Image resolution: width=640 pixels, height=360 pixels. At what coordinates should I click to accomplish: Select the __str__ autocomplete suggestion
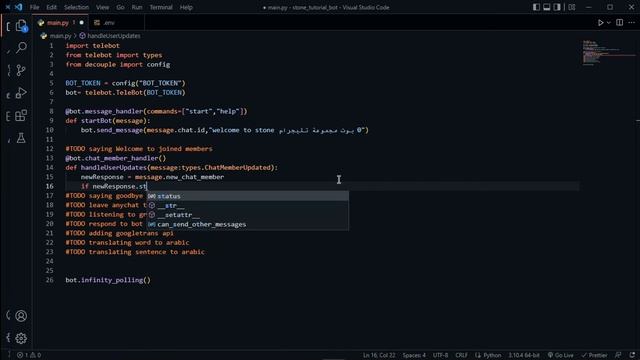247,205
